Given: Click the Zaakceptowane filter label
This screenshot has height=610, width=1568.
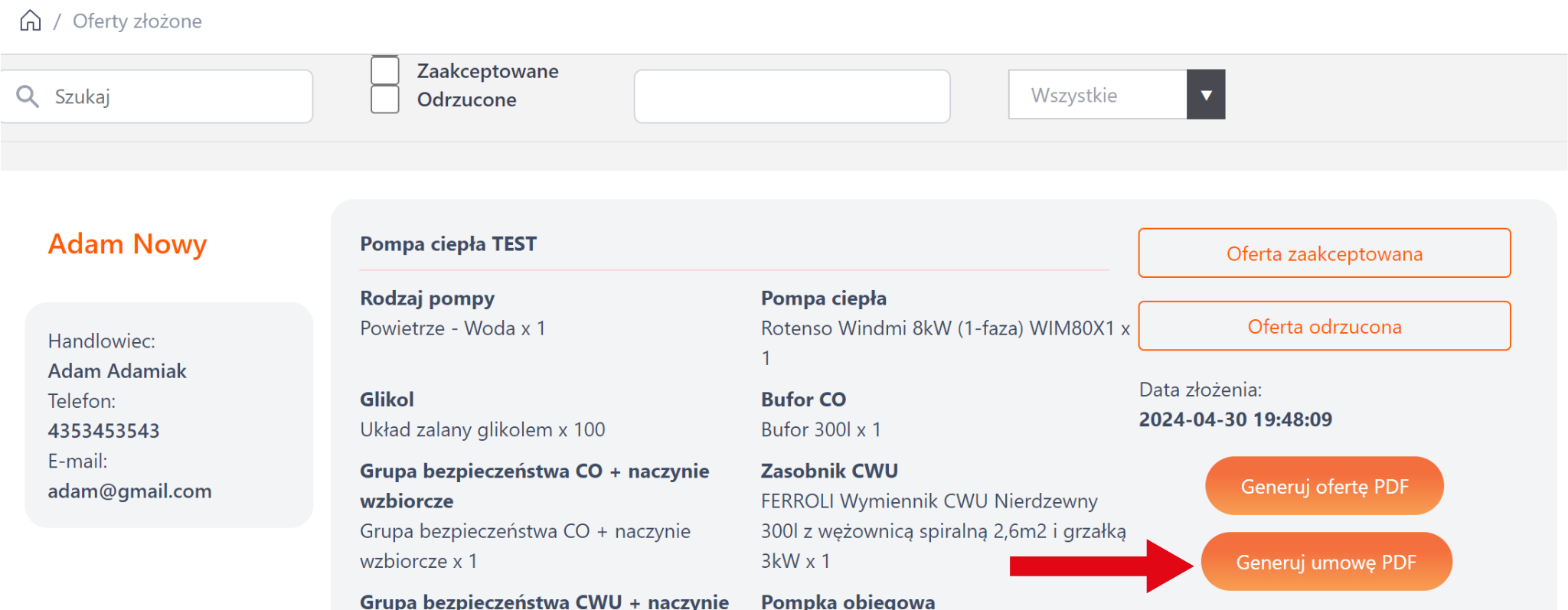Looking at the screenshot, I should coord(488,71).
